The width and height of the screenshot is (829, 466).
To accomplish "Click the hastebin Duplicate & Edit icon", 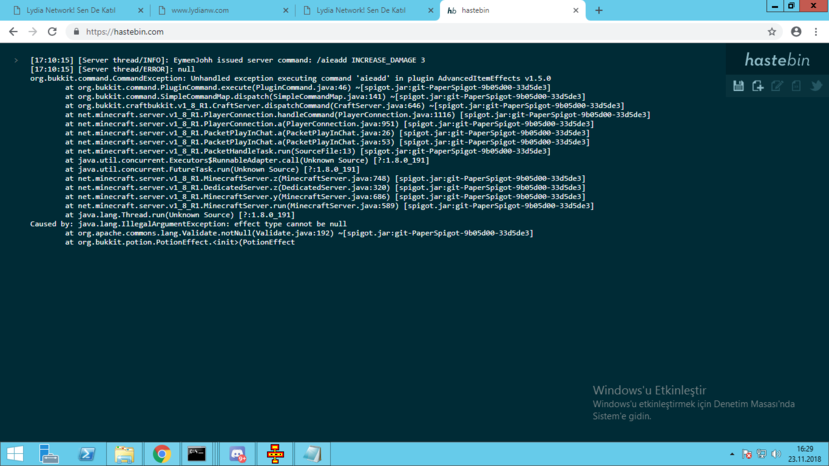I will [x=777, y=86].
